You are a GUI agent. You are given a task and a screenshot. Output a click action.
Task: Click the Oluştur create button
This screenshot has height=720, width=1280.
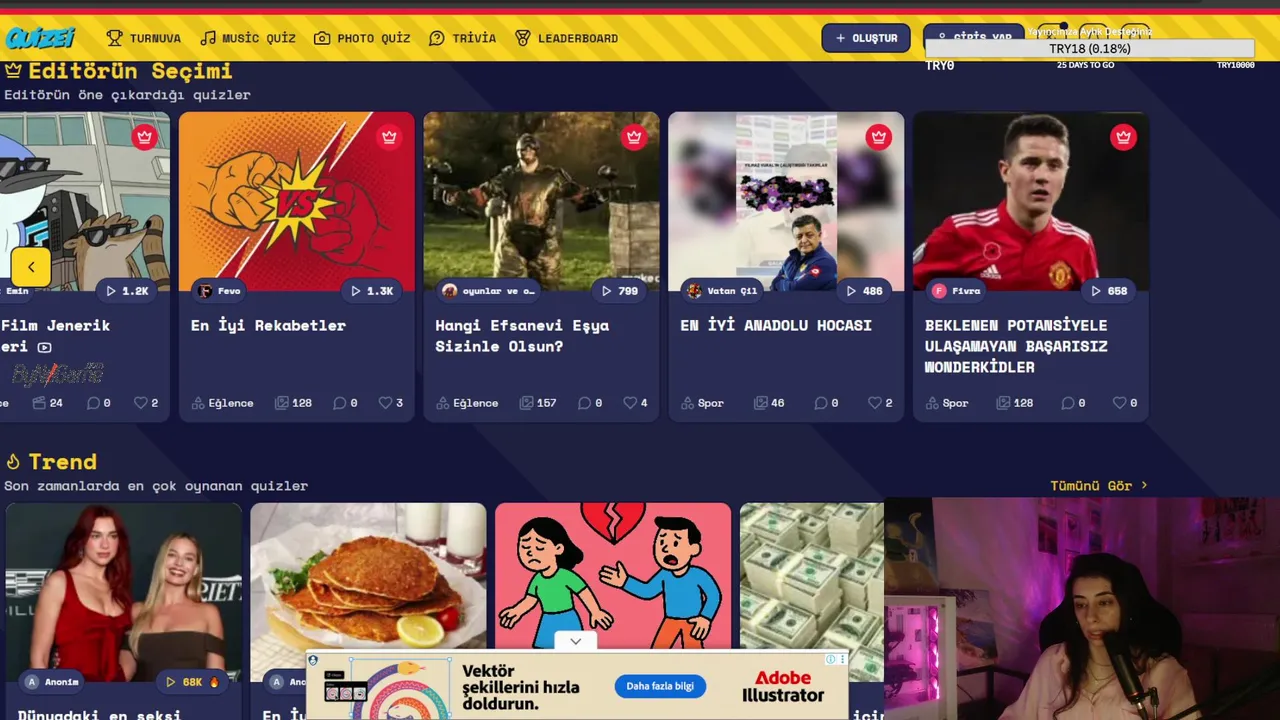pyautogui.click(x=866, y=38)
